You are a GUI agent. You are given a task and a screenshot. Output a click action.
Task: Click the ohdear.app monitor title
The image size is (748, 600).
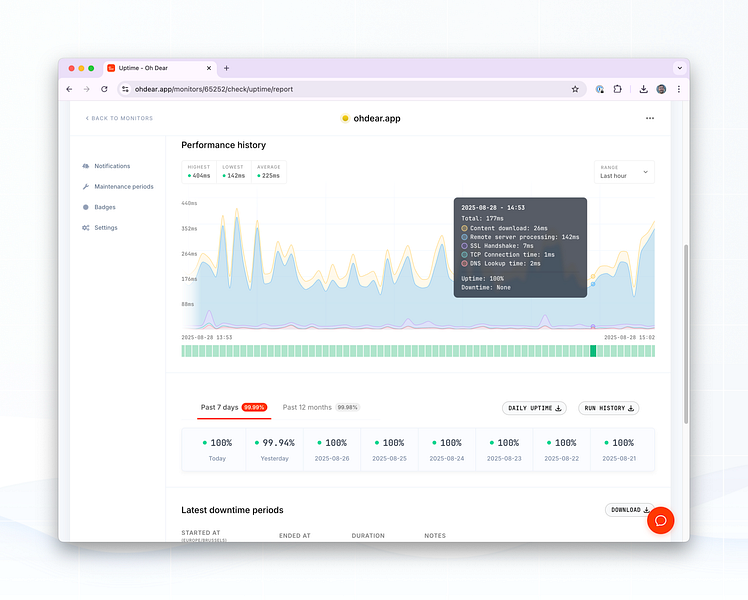click(x=377, y=118)
